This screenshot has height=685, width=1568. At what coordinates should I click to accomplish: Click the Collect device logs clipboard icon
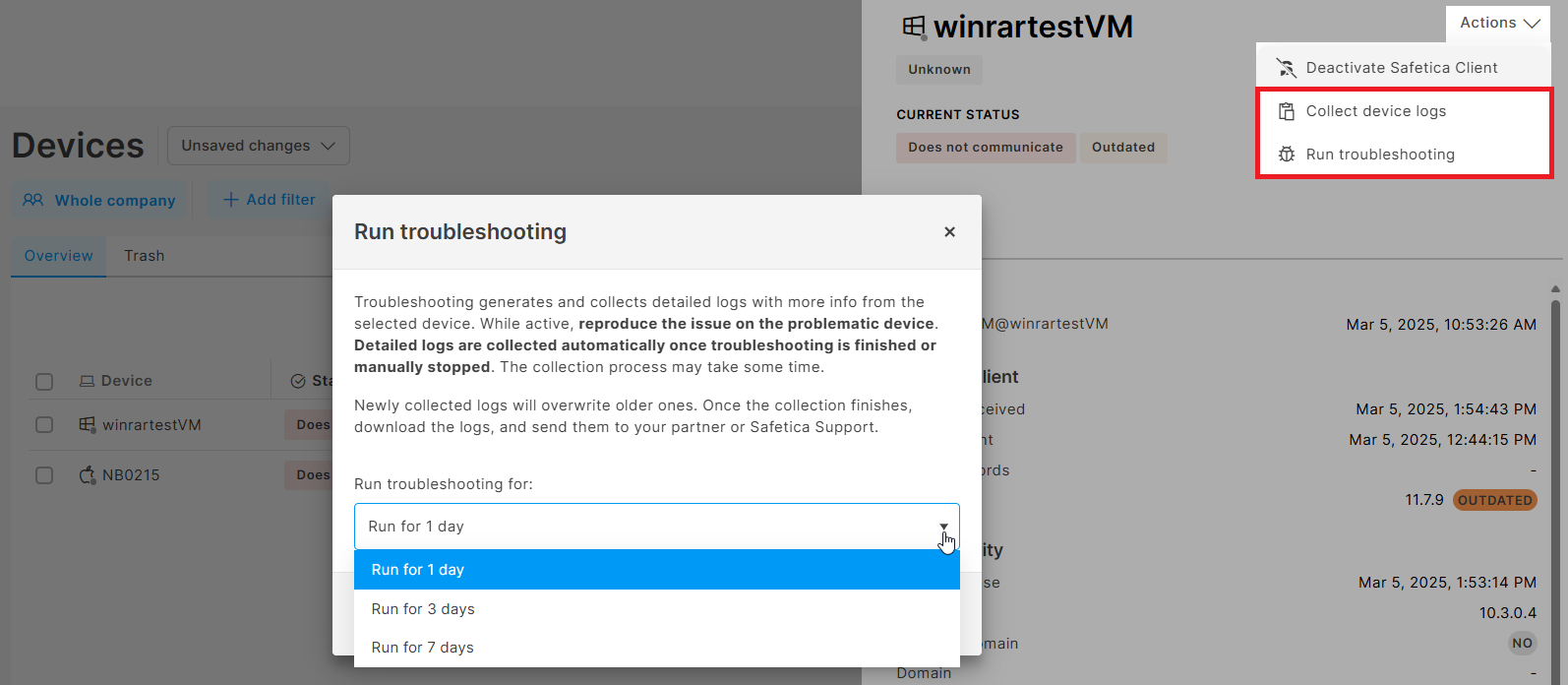pyautogui.click(x=1286, y=111)
